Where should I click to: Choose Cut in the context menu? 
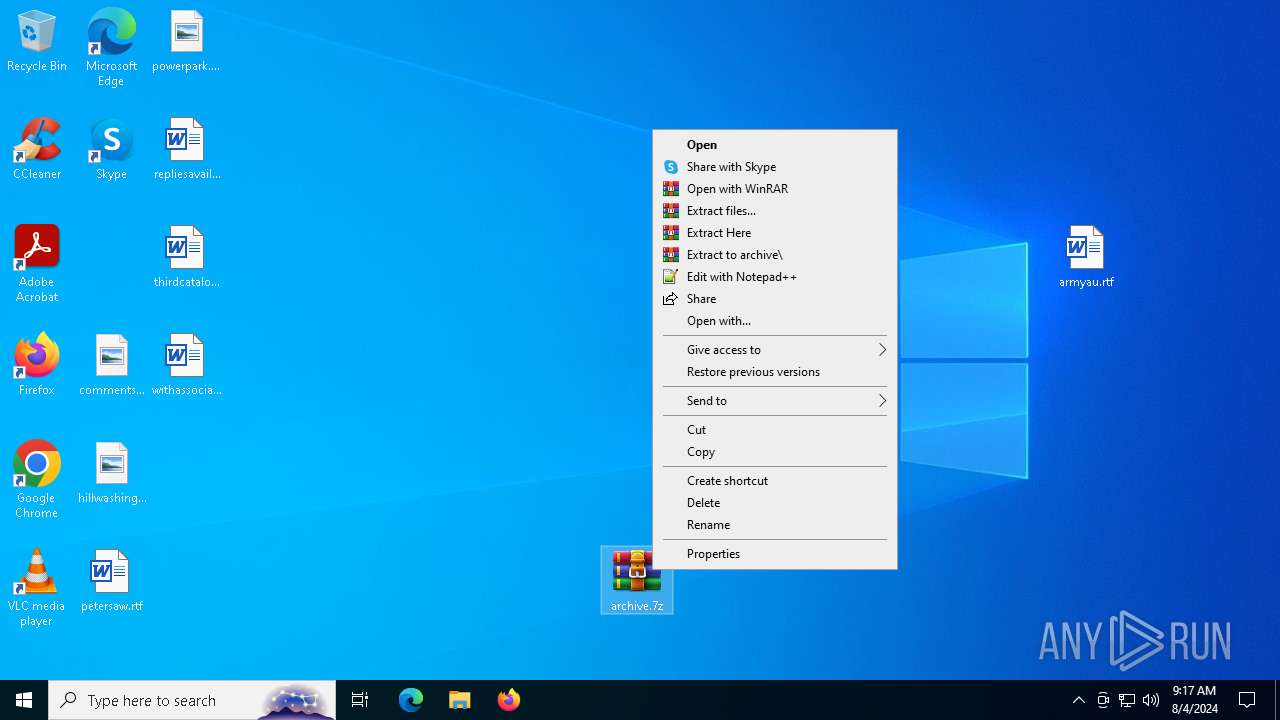pos(775,430)
